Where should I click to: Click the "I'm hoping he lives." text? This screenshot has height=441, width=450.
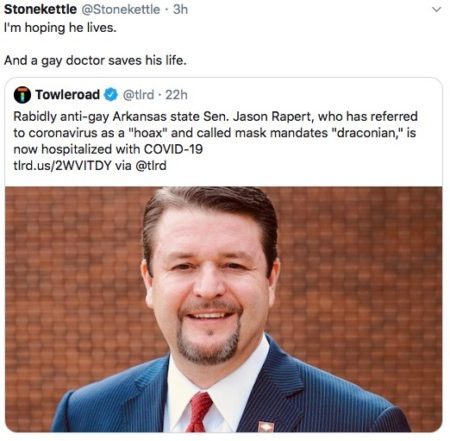[x=60, y=27]
